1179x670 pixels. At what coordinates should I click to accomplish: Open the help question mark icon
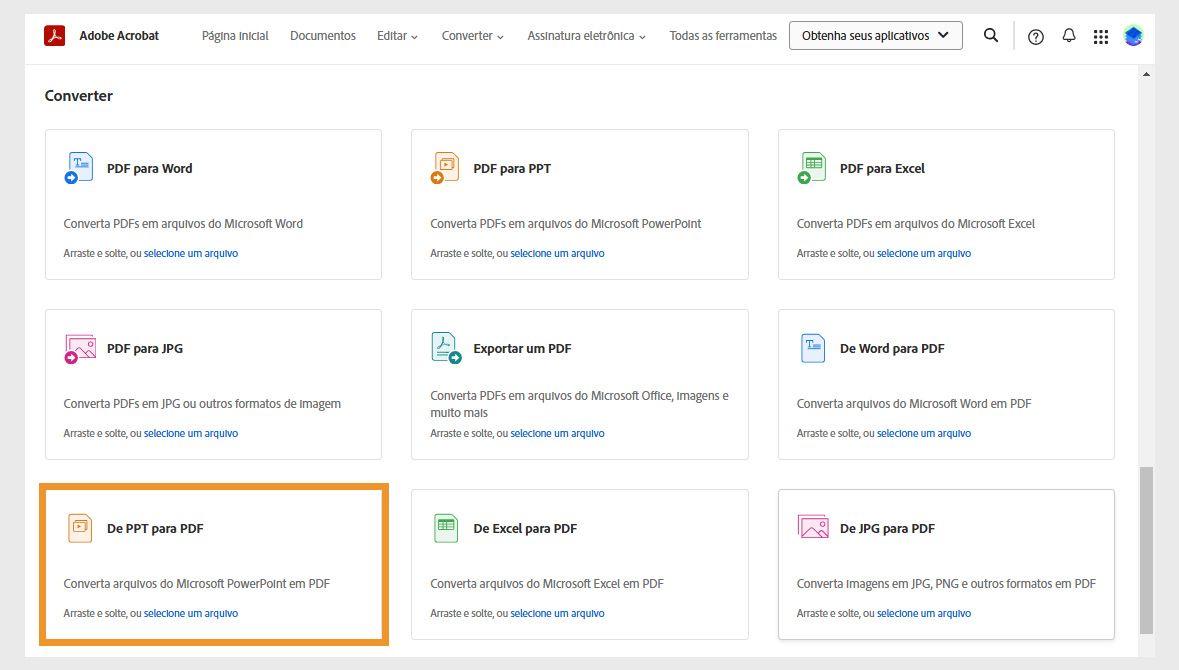click(1035, 35)
